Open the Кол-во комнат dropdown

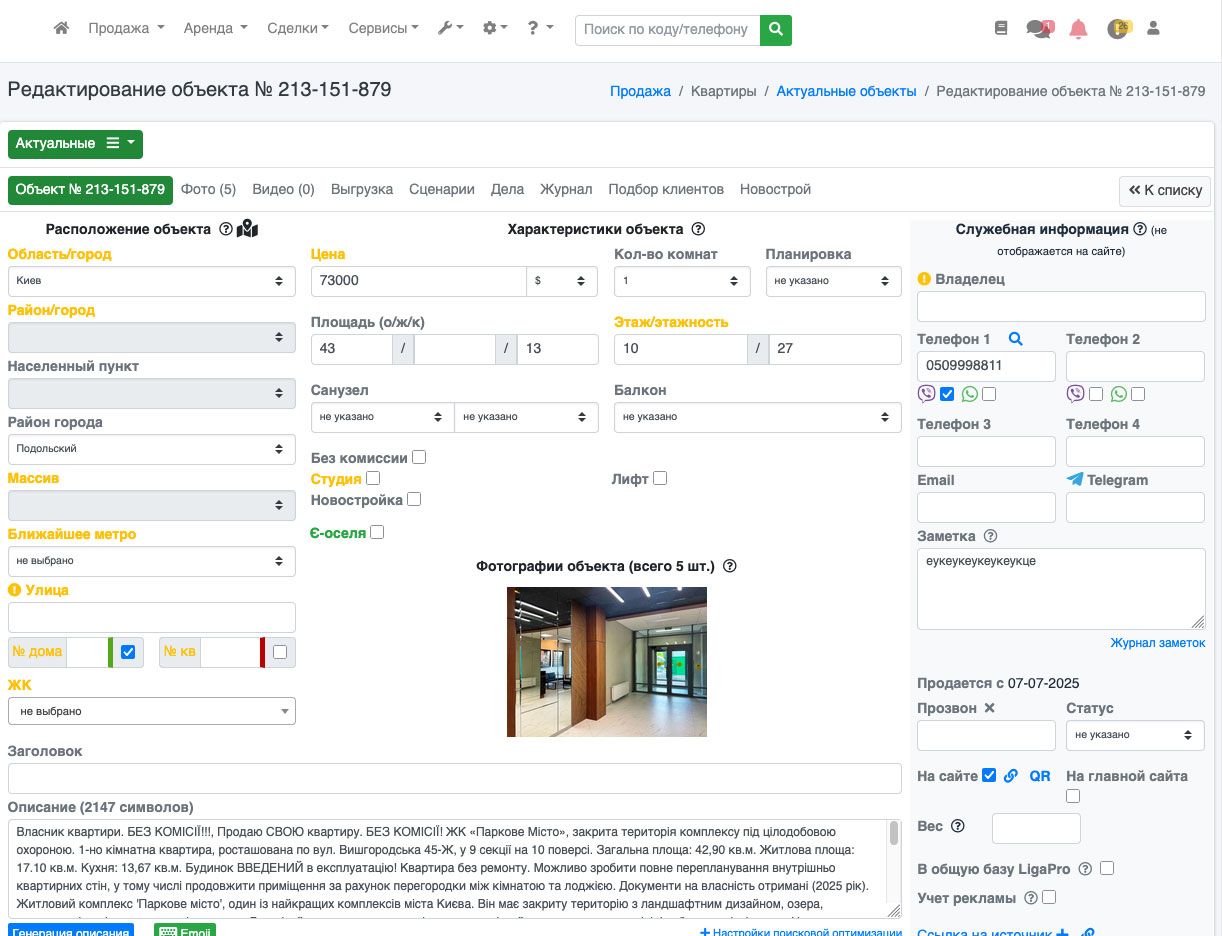coord(682,281)
